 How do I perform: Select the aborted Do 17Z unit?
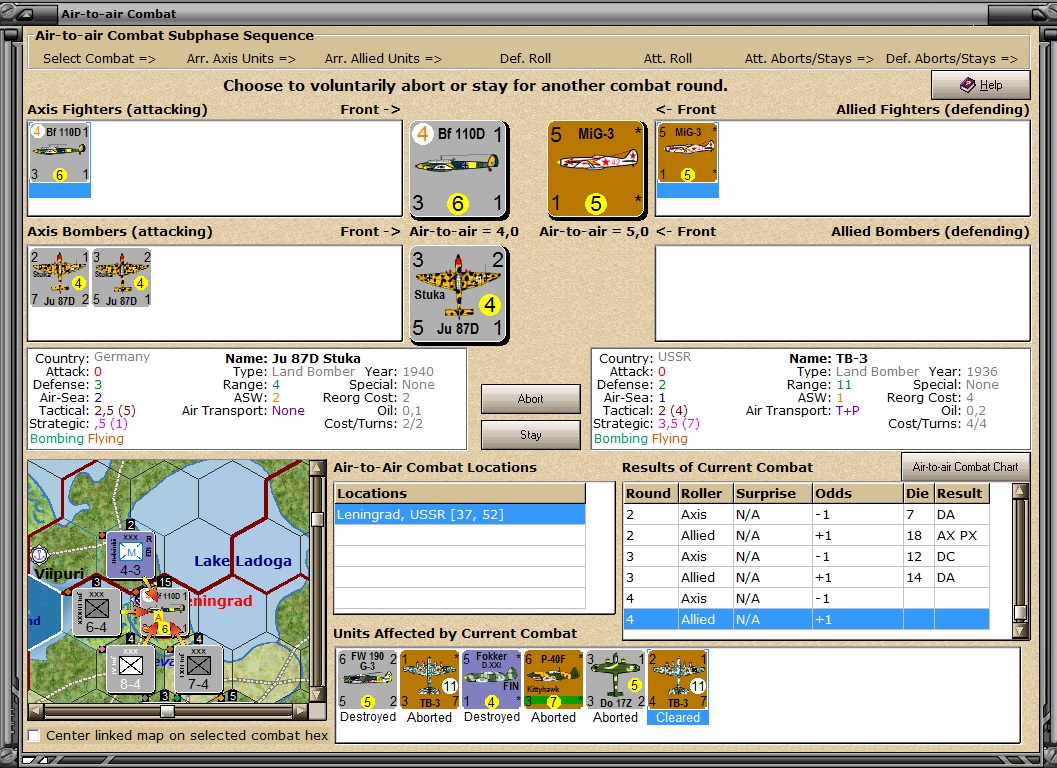615,680
